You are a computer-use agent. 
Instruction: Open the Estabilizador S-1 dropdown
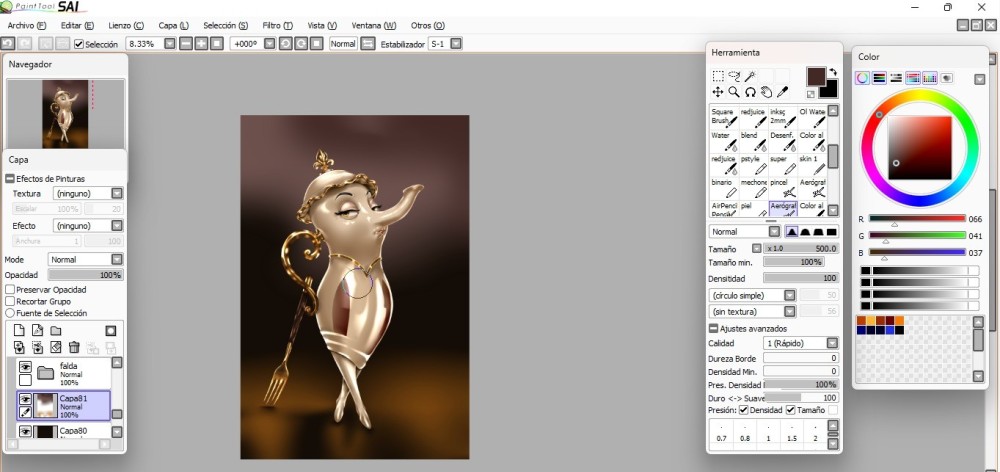click(x=456, y=44)
